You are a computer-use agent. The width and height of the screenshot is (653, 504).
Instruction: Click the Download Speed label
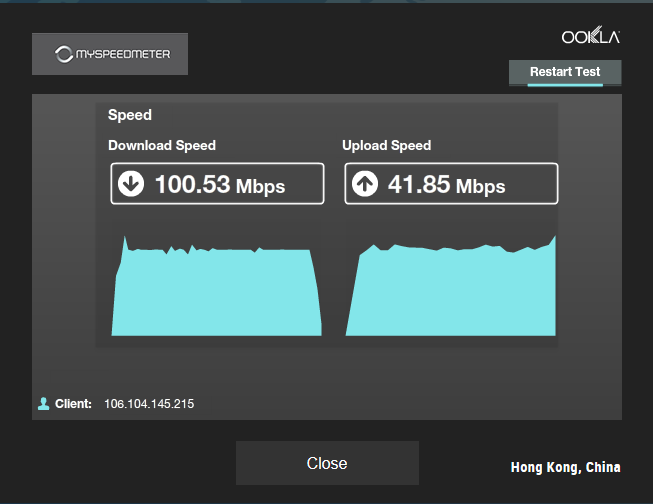pyautogui.click(x=162, y=145)
